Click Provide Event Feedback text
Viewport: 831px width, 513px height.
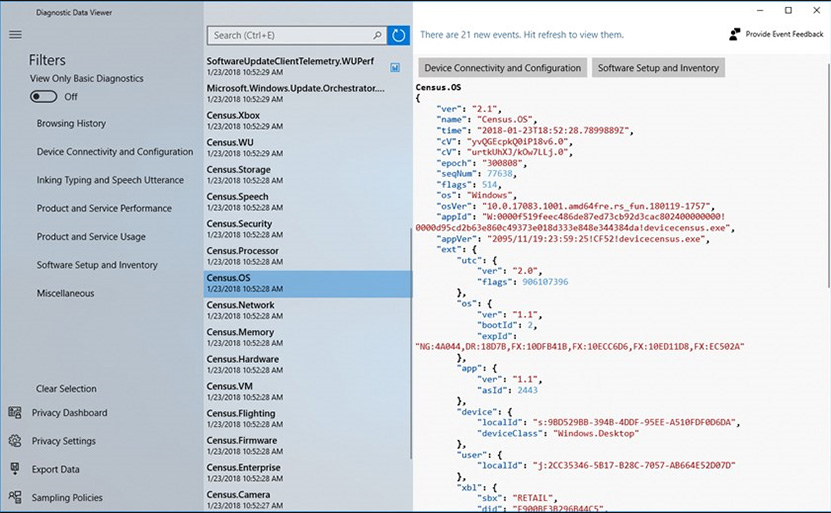(784, 34)
